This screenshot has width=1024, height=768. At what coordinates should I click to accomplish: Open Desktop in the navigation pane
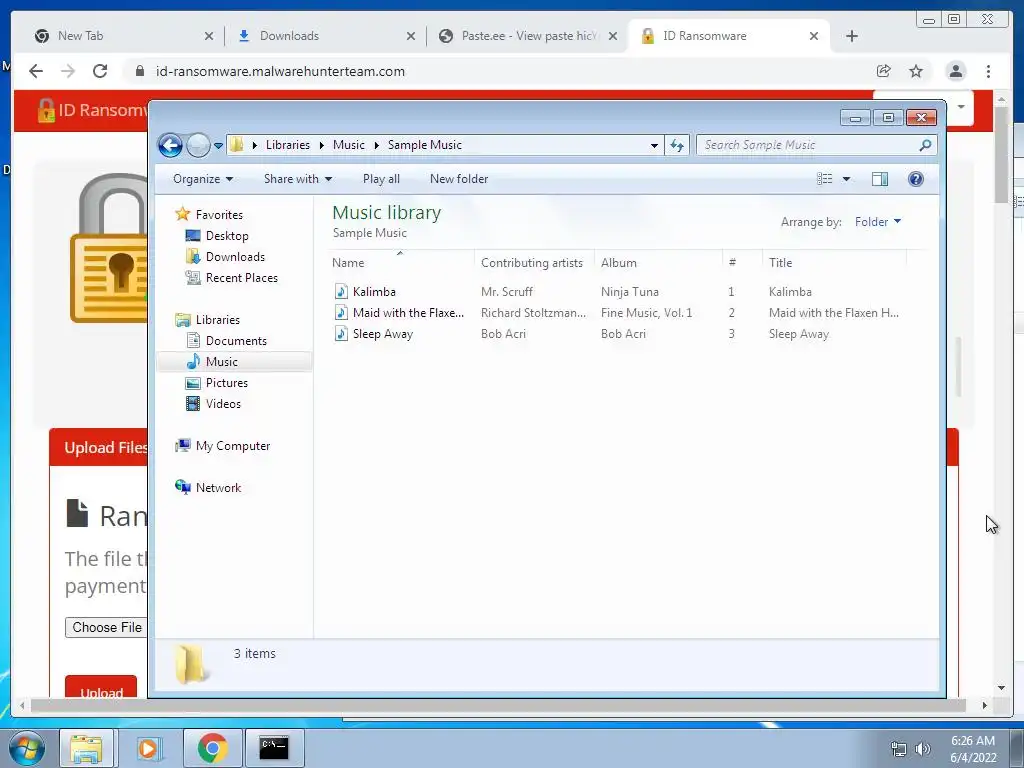[227, 236]
